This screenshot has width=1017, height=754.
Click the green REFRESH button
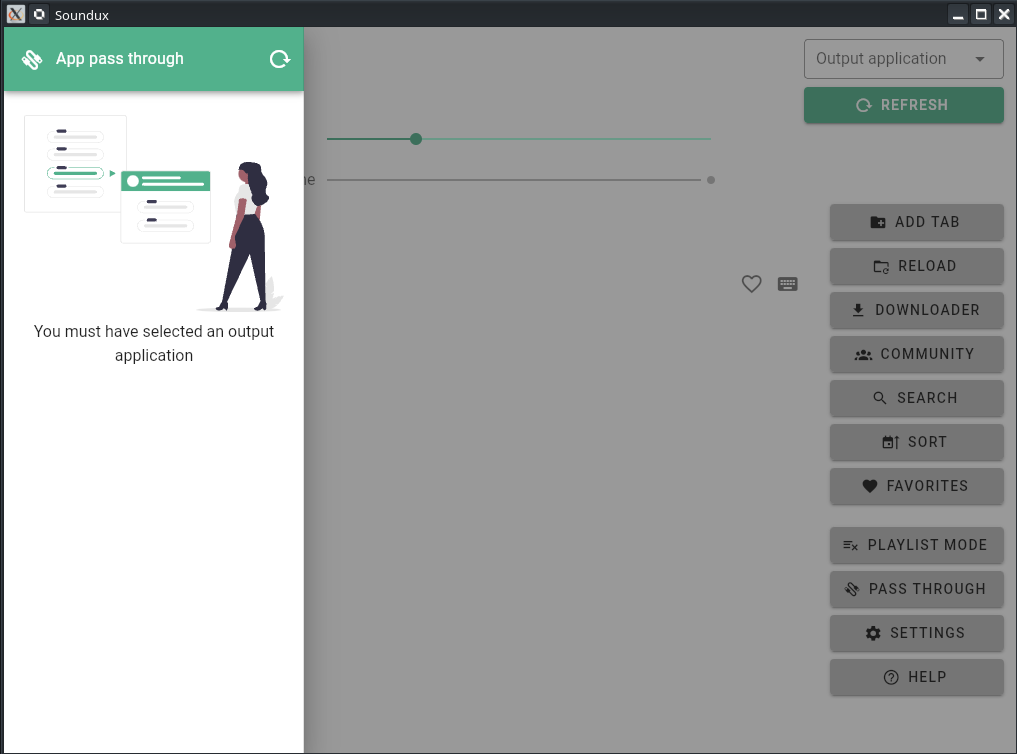point(903,105)
